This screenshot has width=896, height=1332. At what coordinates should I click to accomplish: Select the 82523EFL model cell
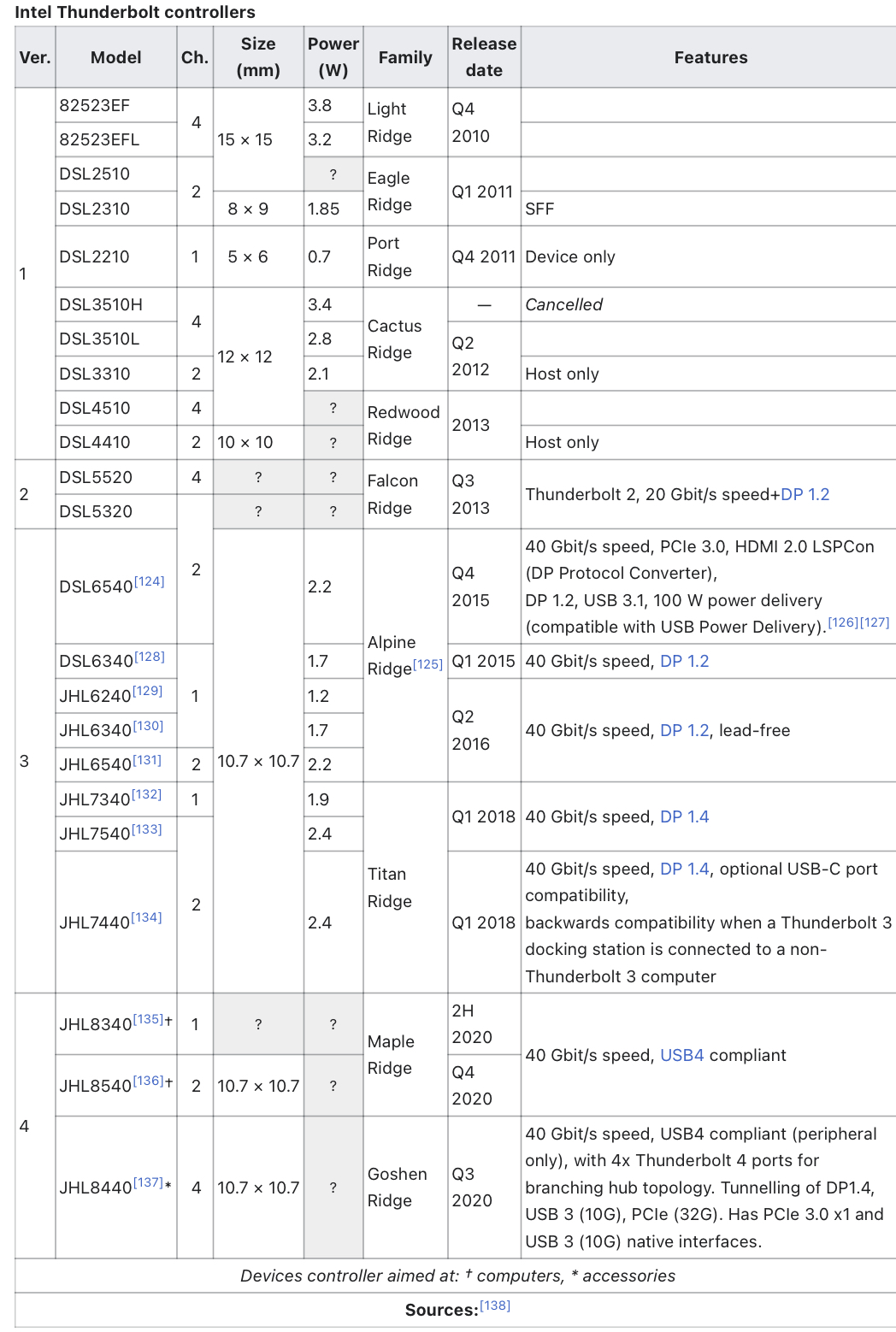click(116, 139)
